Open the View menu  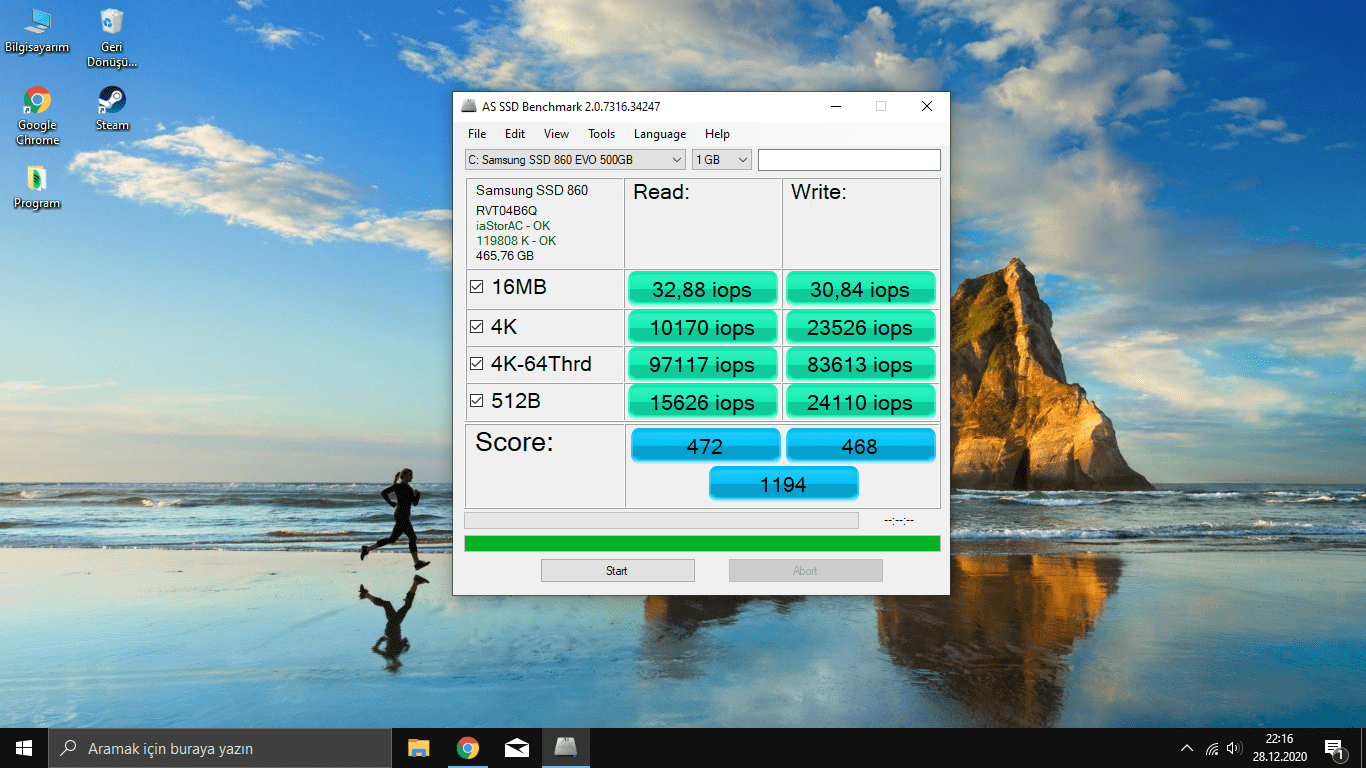click(x=556, y=134)
